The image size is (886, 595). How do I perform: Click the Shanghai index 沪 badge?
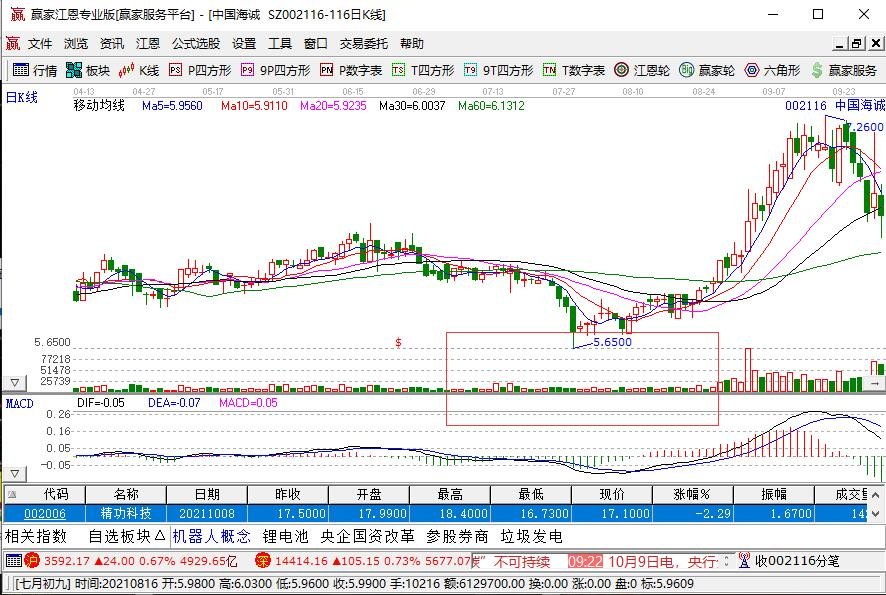pyautogui.click(x=32, y=561)
